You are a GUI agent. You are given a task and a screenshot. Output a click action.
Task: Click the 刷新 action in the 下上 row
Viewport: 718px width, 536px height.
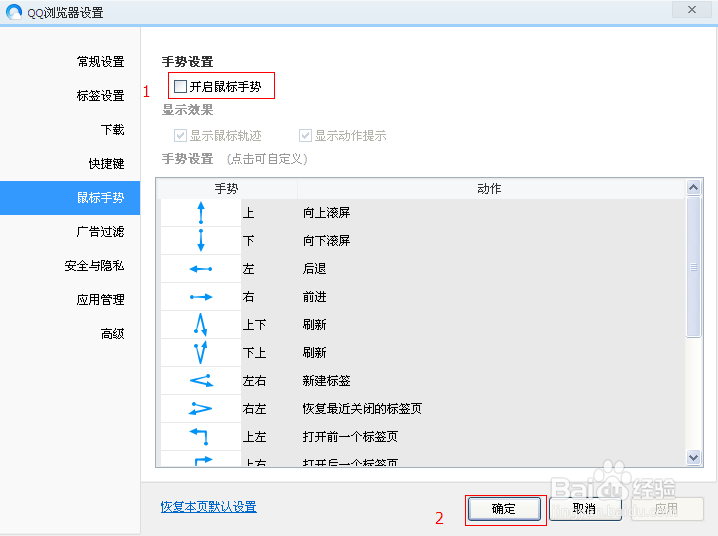pyautogui.click(x=314, y=353)
